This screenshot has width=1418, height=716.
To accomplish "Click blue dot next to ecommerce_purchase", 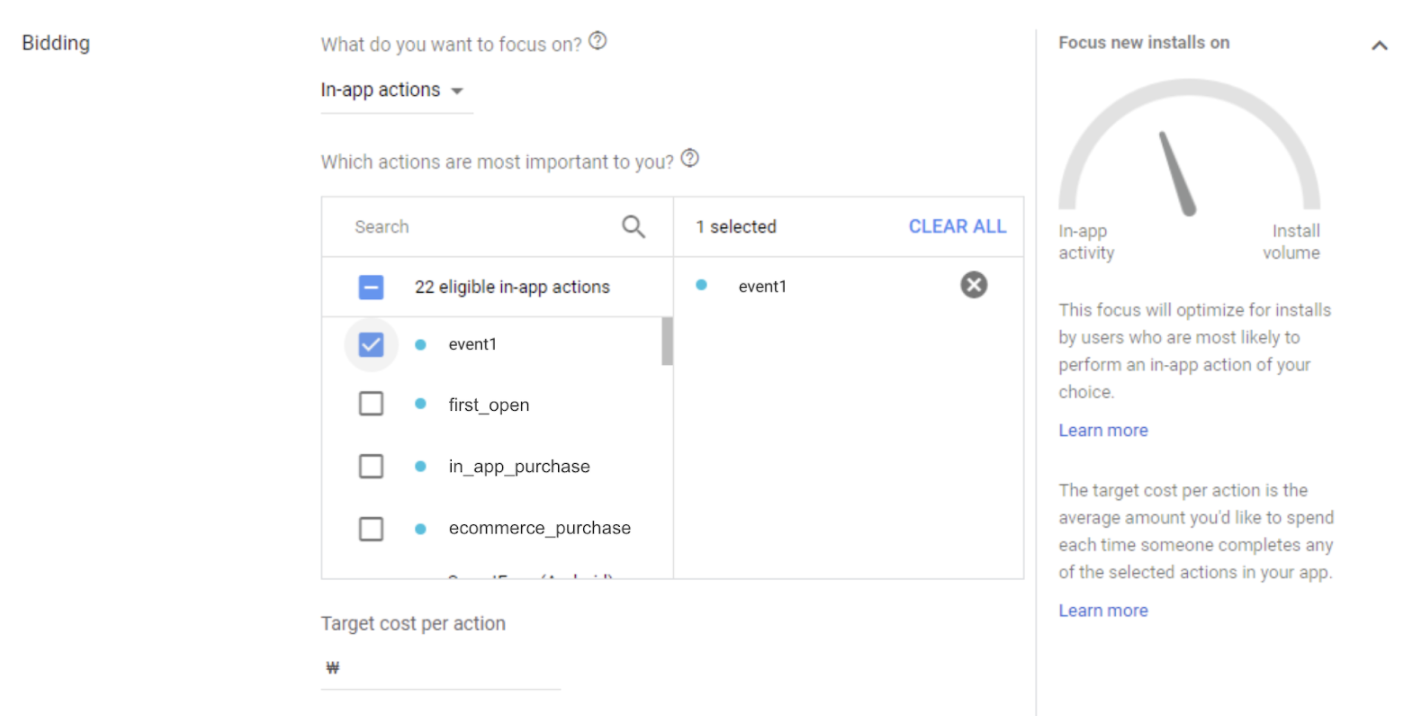I will pyautogui.click(x=420, y=528).
